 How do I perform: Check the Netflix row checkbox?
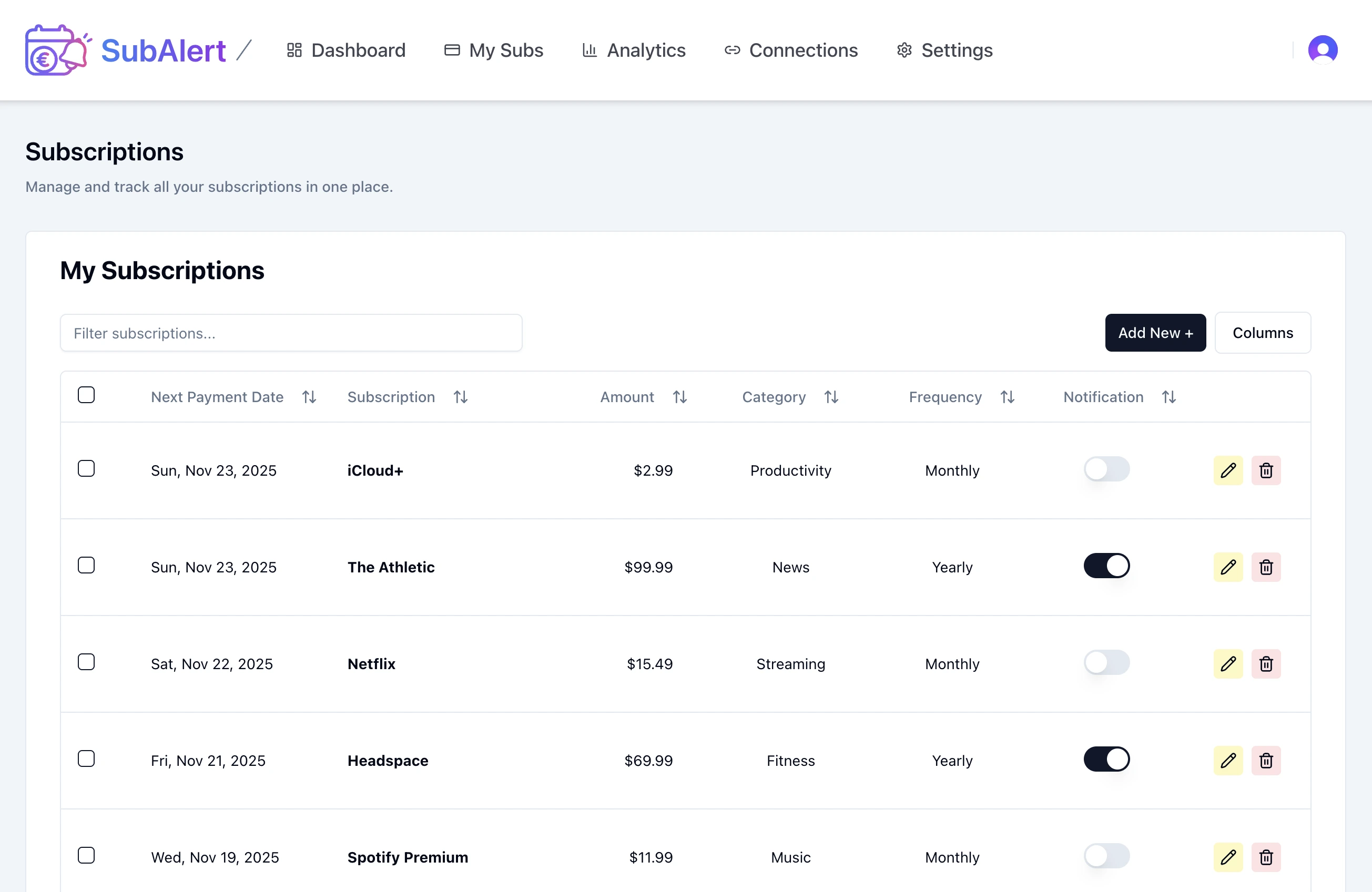[x=86, y=662]
